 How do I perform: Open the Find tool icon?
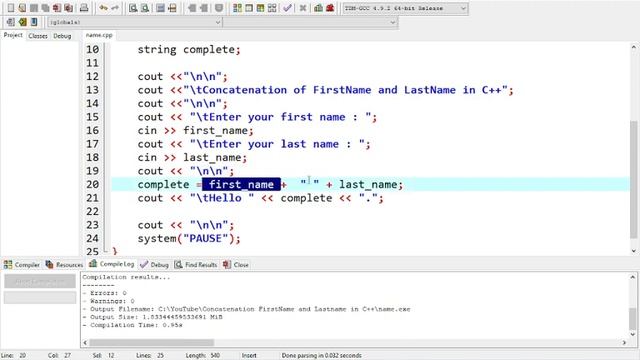coord(133,8)
